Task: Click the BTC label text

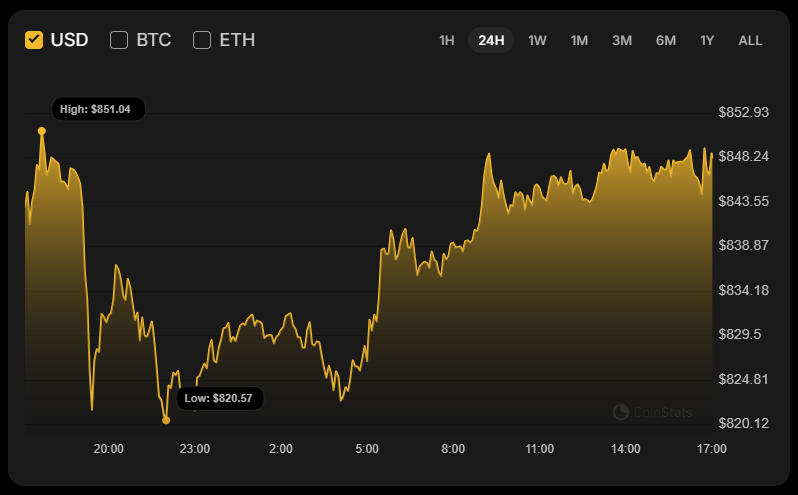Action: click(154, 40)
